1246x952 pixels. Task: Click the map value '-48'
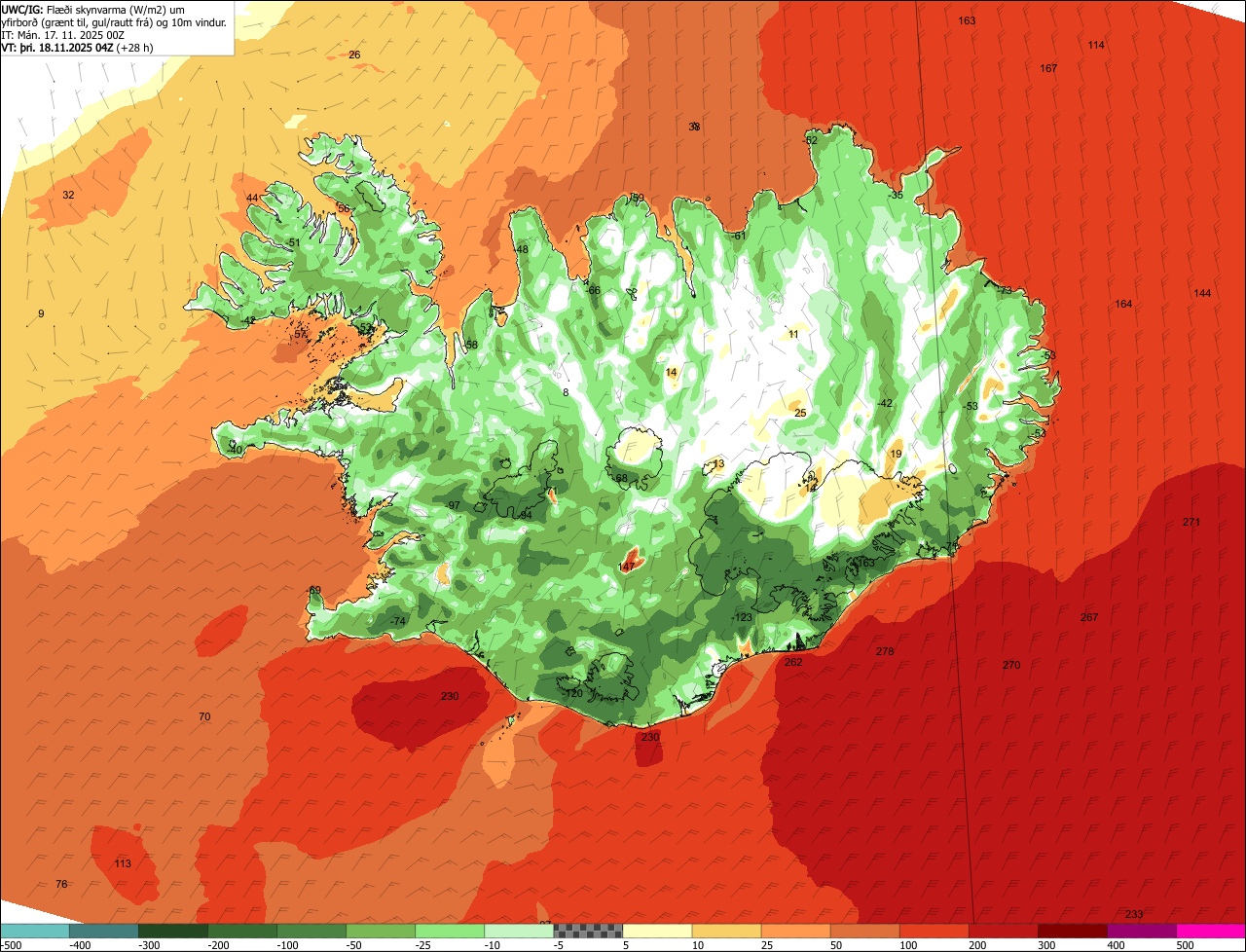pos(522,250)
